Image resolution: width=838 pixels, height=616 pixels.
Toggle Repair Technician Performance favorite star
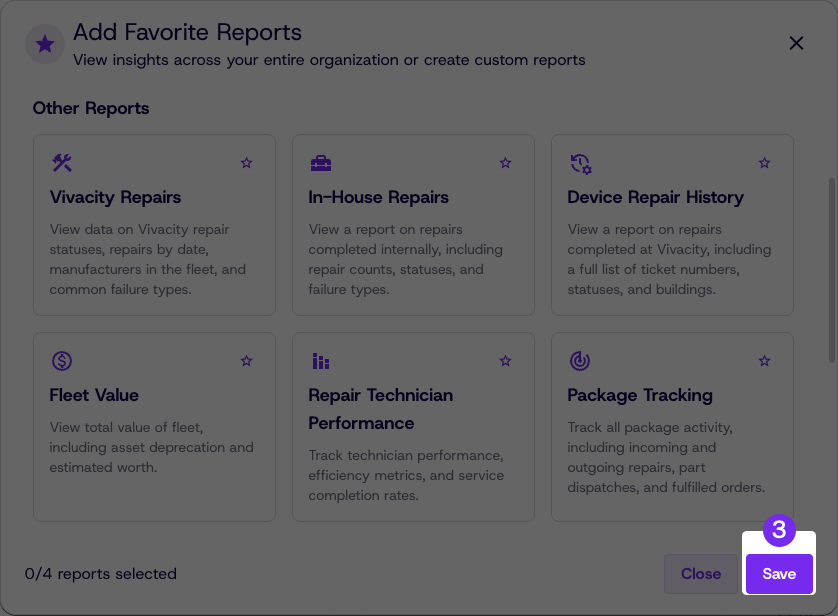point(506,361)
